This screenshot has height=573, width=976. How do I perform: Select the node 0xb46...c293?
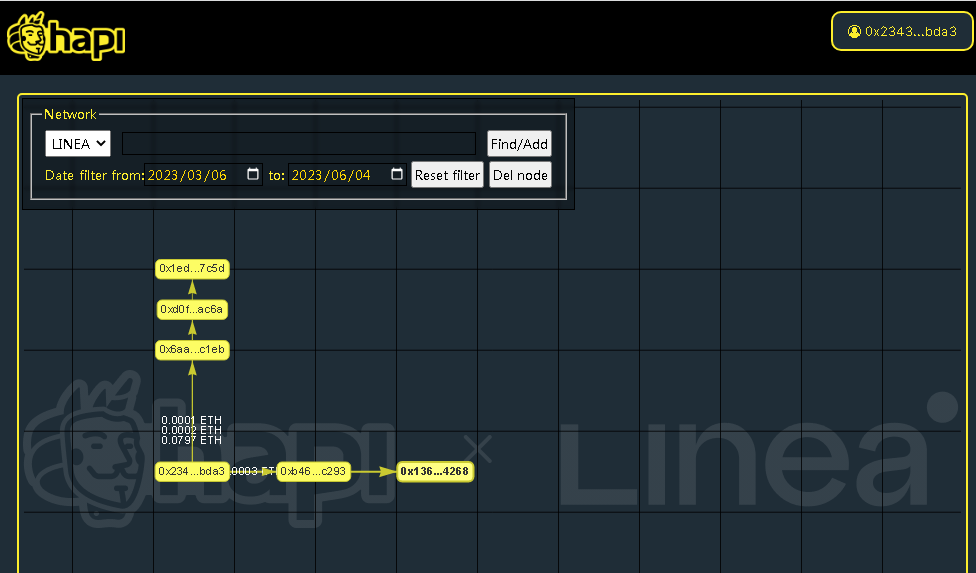313,472
